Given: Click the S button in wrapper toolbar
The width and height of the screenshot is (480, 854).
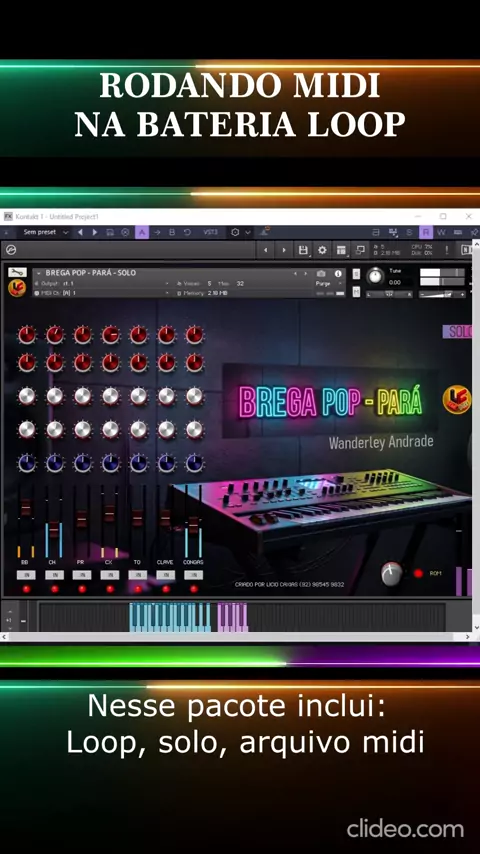Looking at the screenshot, I should pos(409,232).
